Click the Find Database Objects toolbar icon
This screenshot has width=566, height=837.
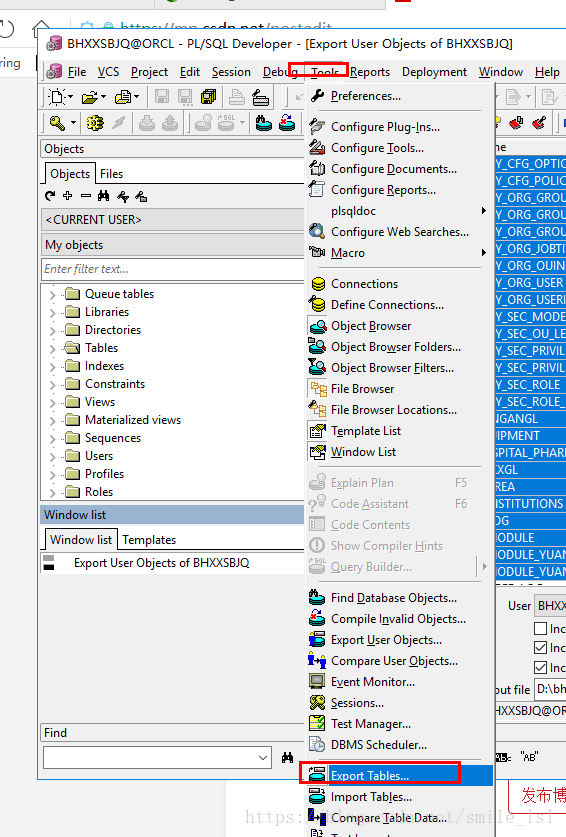point(263,123)
